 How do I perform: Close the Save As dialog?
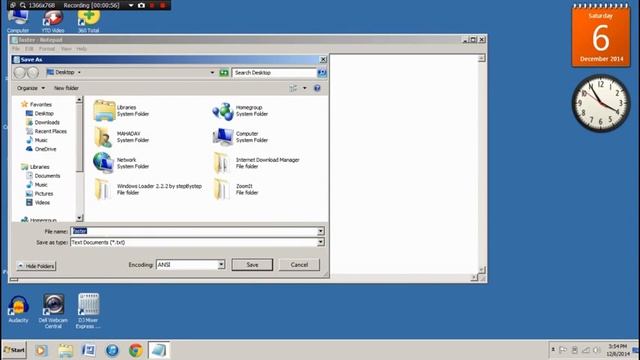(323, 60)
